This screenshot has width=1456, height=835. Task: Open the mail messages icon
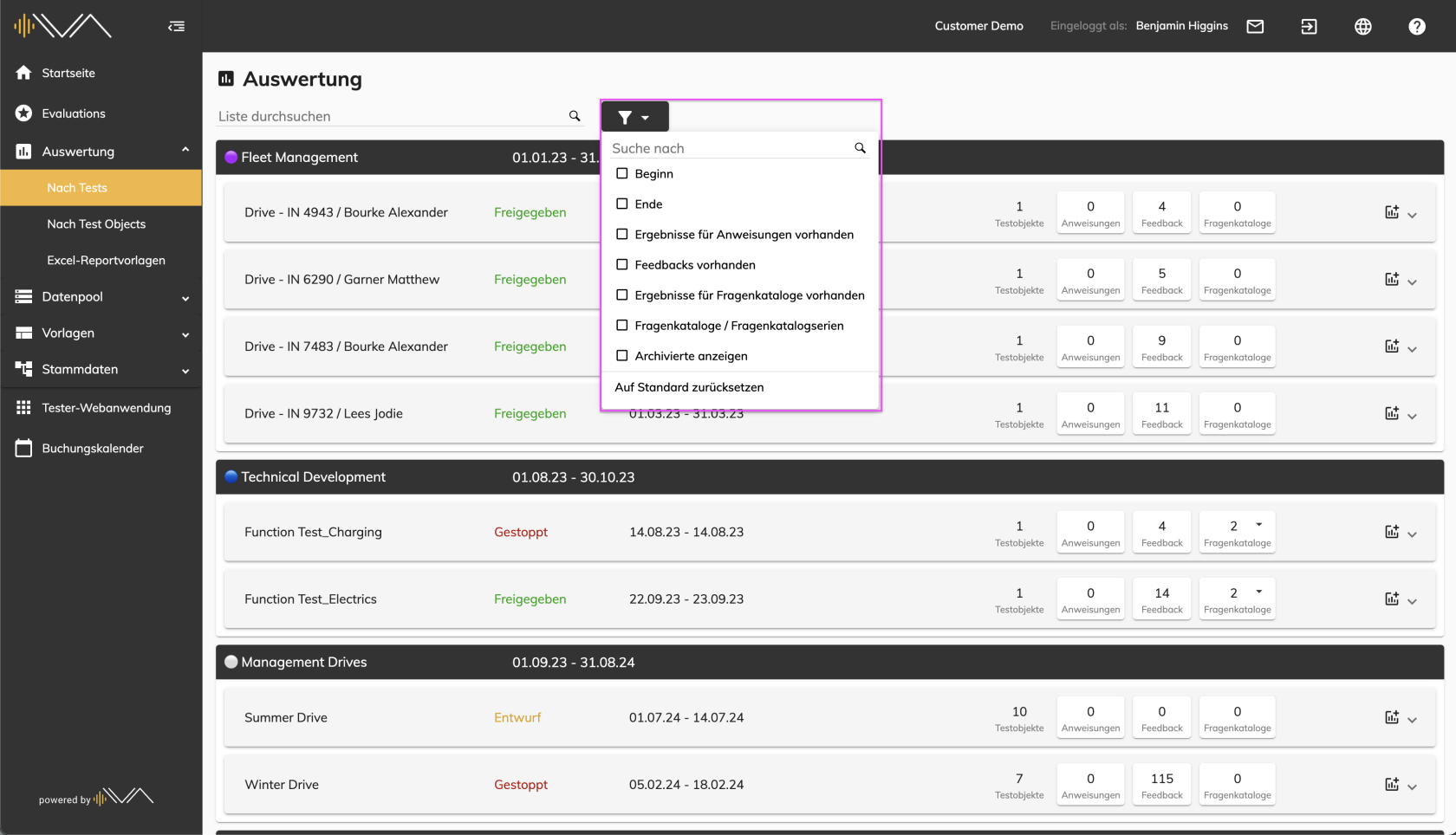point(1255,26)
